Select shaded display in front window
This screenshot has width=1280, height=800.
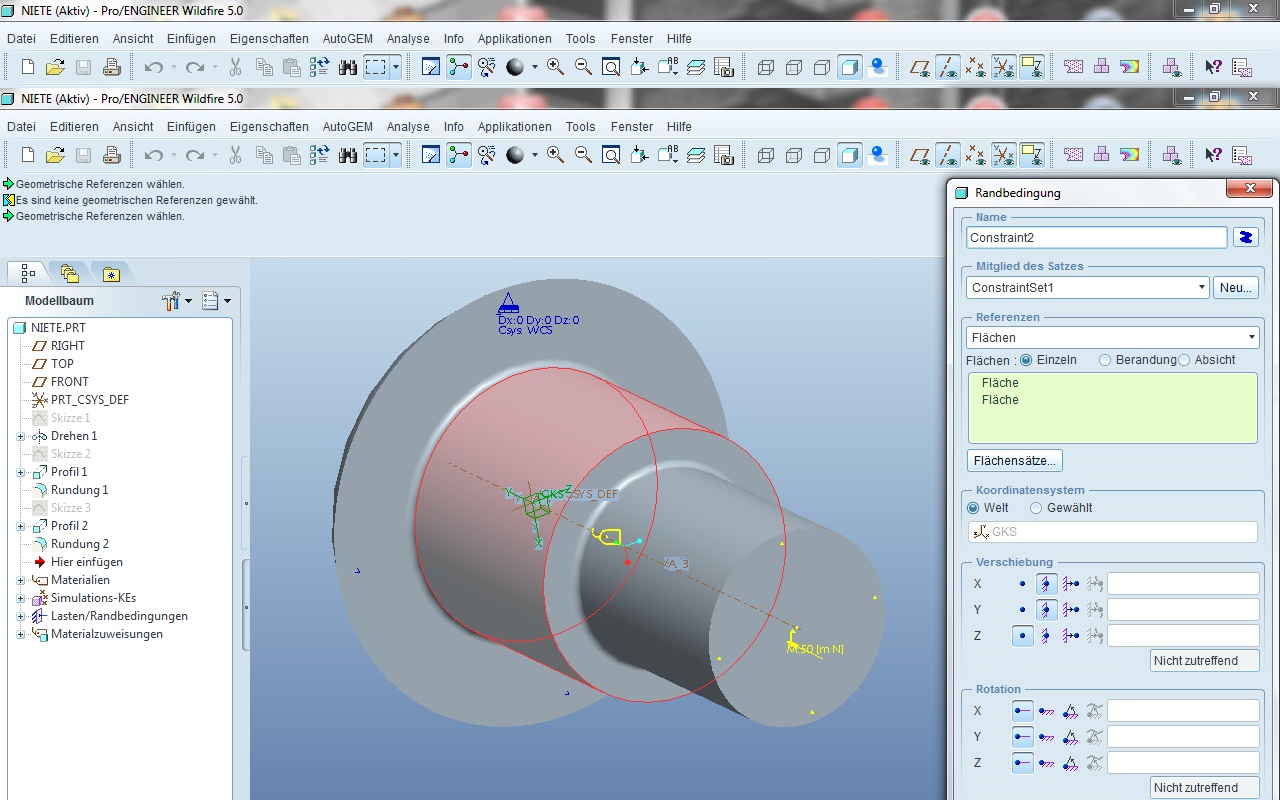pyautogui.click(x=850, y=155)
